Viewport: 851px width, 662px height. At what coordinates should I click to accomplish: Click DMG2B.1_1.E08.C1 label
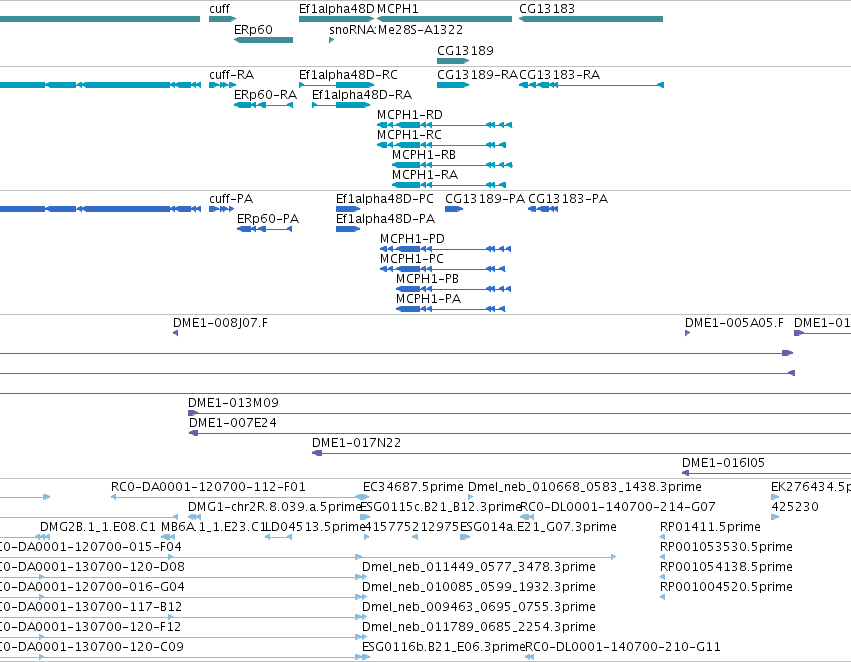coord(98,527)
